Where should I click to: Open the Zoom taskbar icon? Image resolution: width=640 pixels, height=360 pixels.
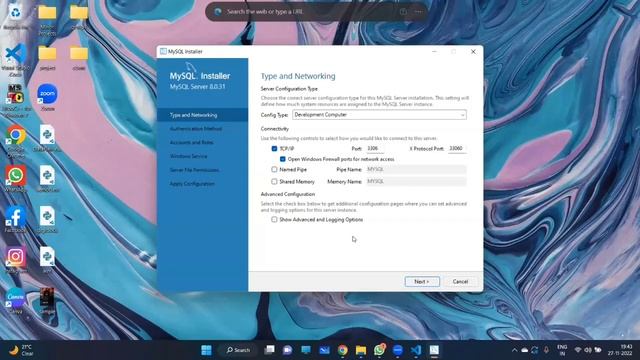[398, 350]
